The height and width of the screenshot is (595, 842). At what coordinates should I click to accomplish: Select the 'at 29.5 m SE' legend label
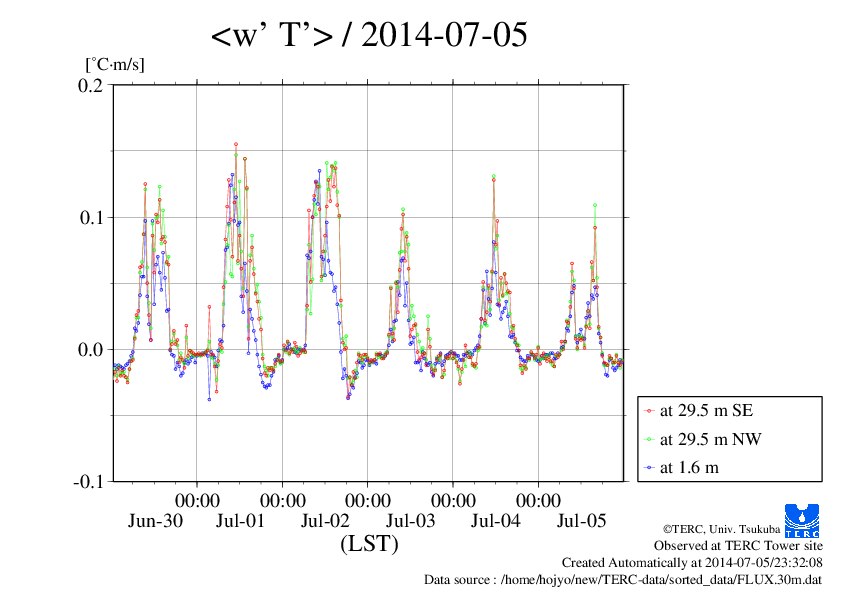click(x=706, y=411)
